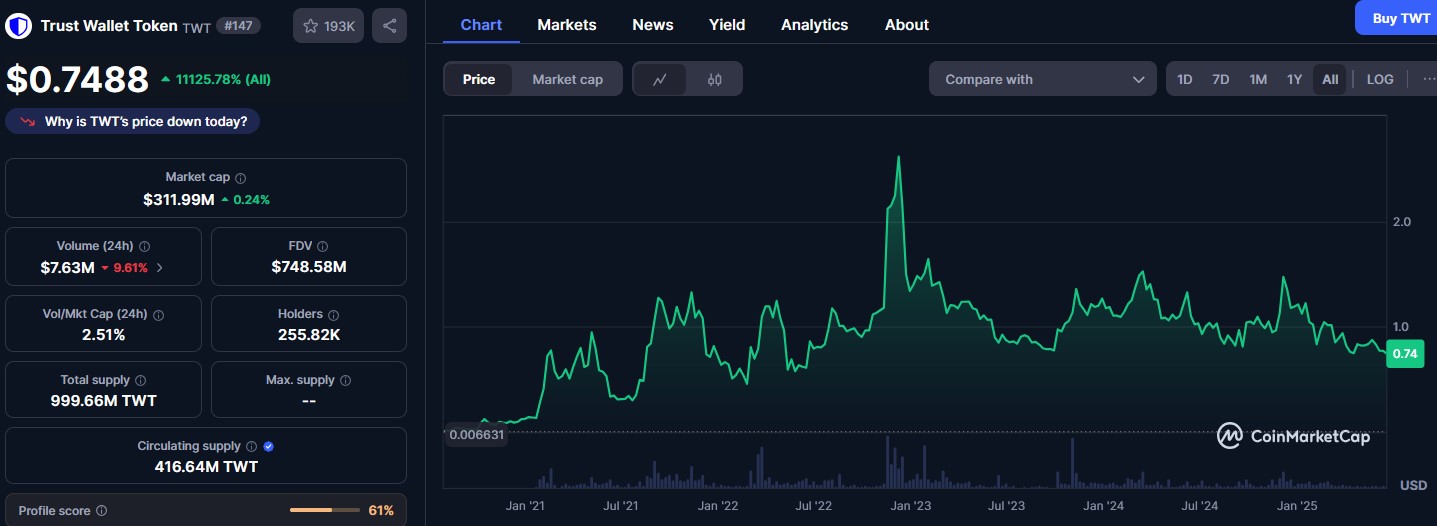Switch chart to line view icon
This screenshot has width=1437, height=526.
(660, 80)
